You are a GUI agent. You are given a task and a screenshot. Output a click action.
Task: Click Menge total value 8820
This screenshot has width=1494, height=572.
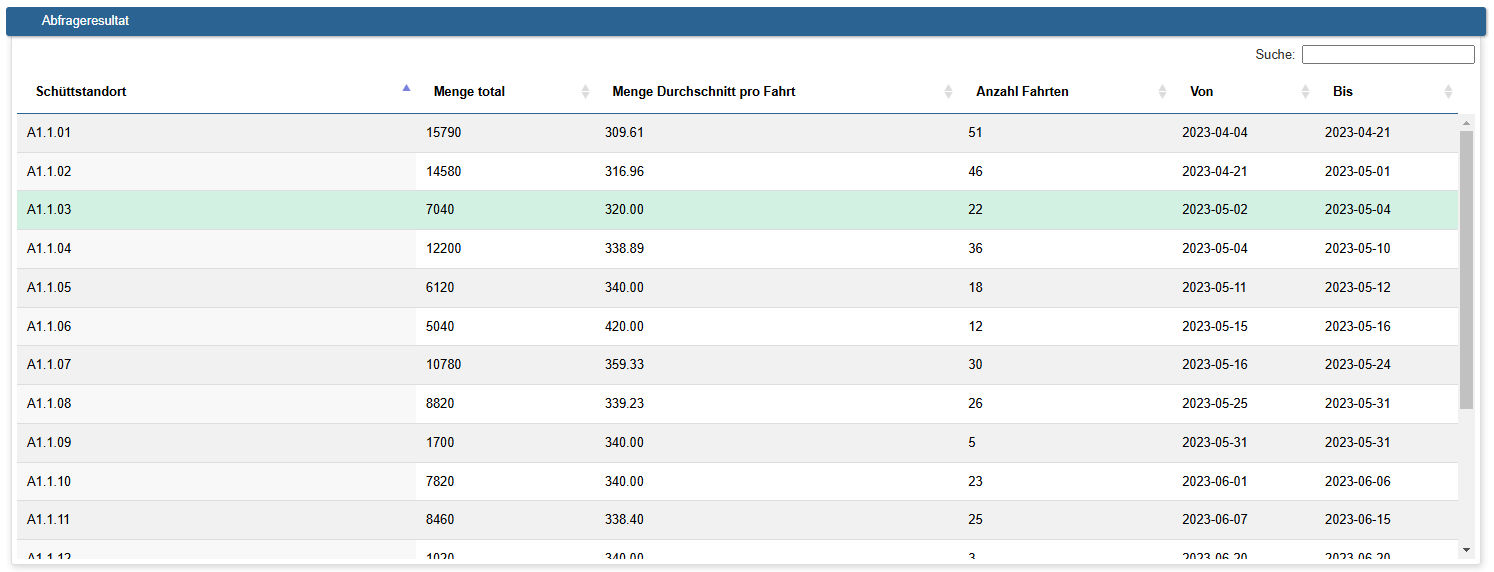tap(440, 404)
